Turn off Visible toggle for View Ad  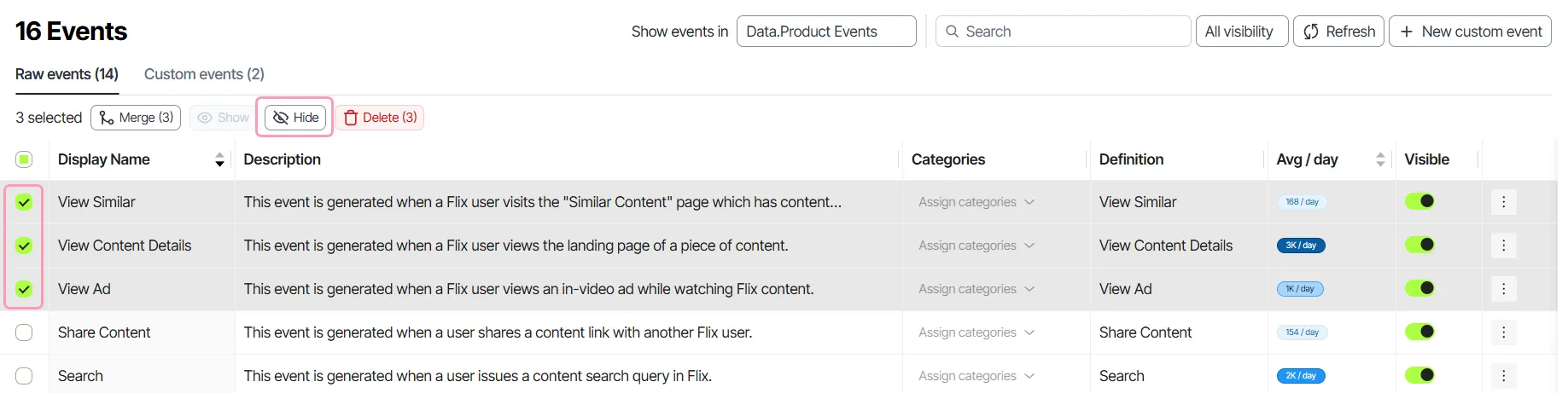[x=1420, y=288]
